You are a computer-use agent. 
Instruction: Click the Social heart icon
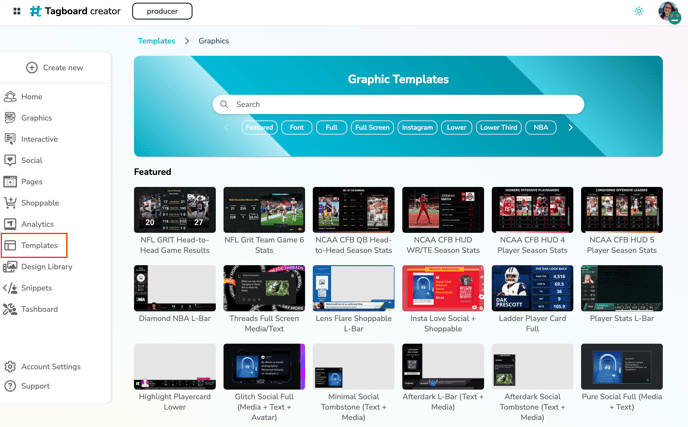click(x=10, y=160)
